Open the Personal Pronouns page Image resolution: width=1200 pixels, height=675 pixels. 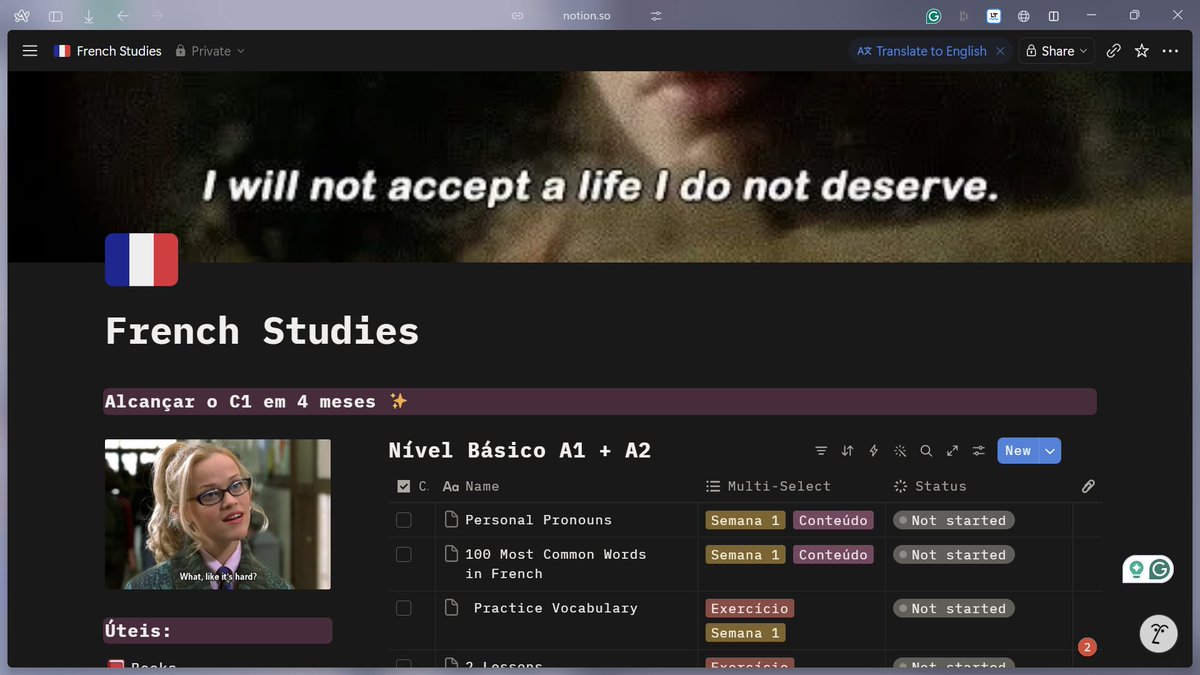pyautogui.click(x=538, y=520)
